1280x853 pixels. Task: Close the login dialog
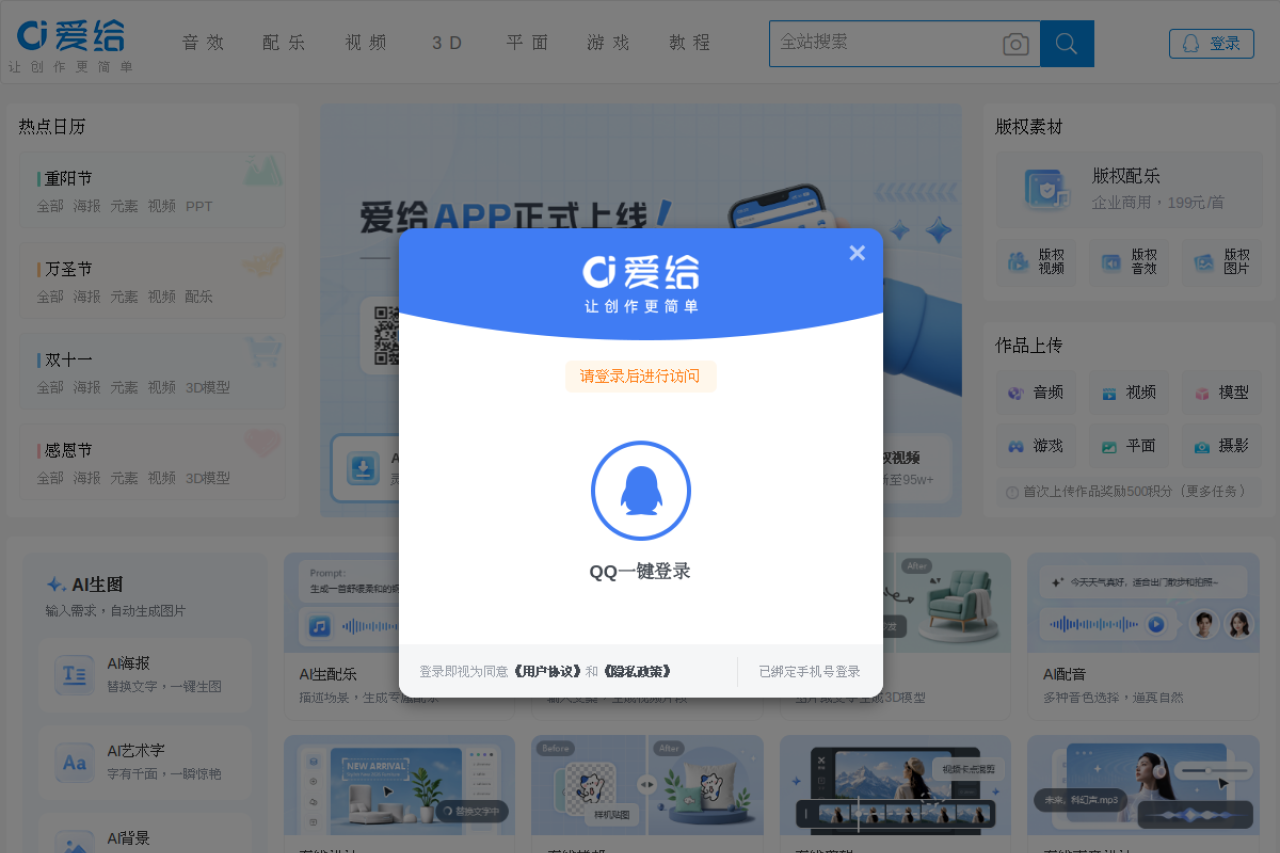857,253
